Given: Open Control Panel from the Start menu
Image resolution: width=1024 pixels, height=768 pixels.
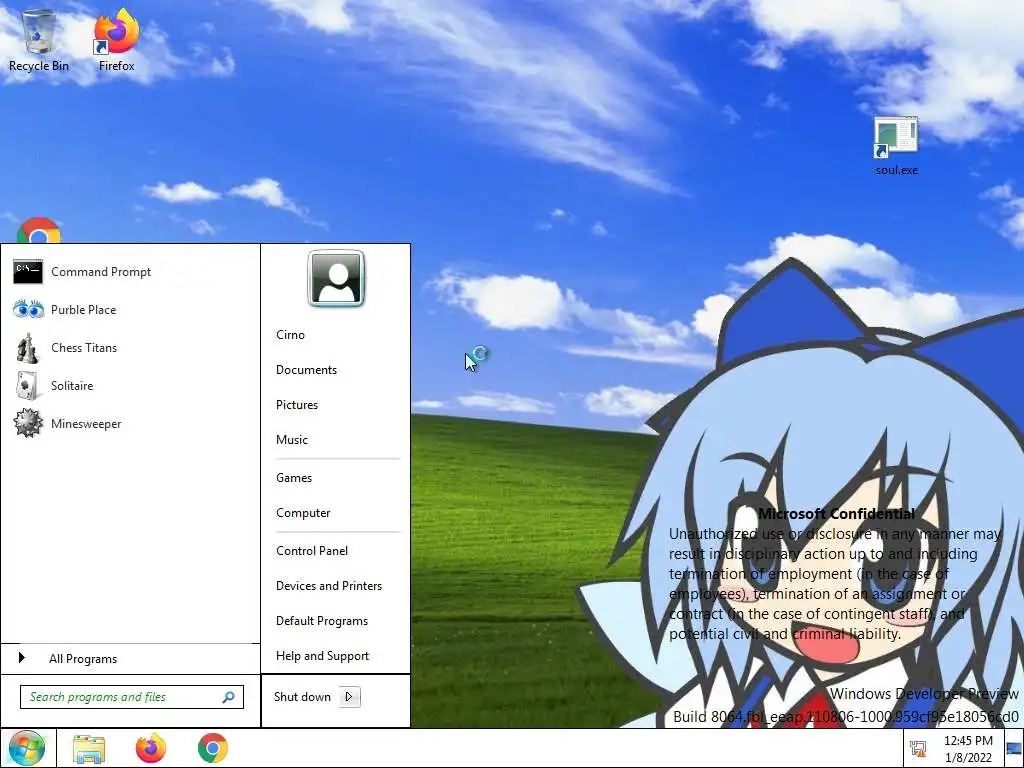Looking at the screenshot, I should point(312,551).
